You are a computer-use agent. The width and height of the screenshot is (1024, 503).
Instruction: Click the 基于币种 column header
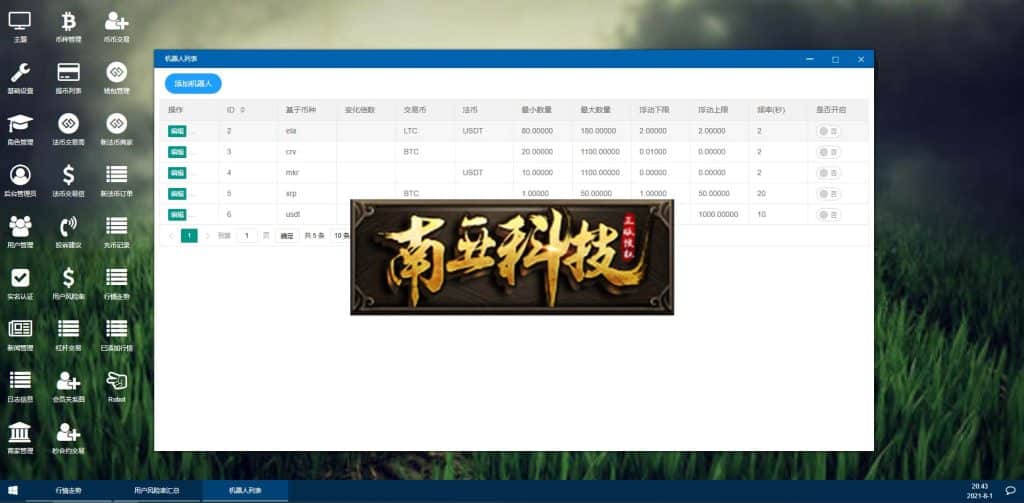click(301, 110)
